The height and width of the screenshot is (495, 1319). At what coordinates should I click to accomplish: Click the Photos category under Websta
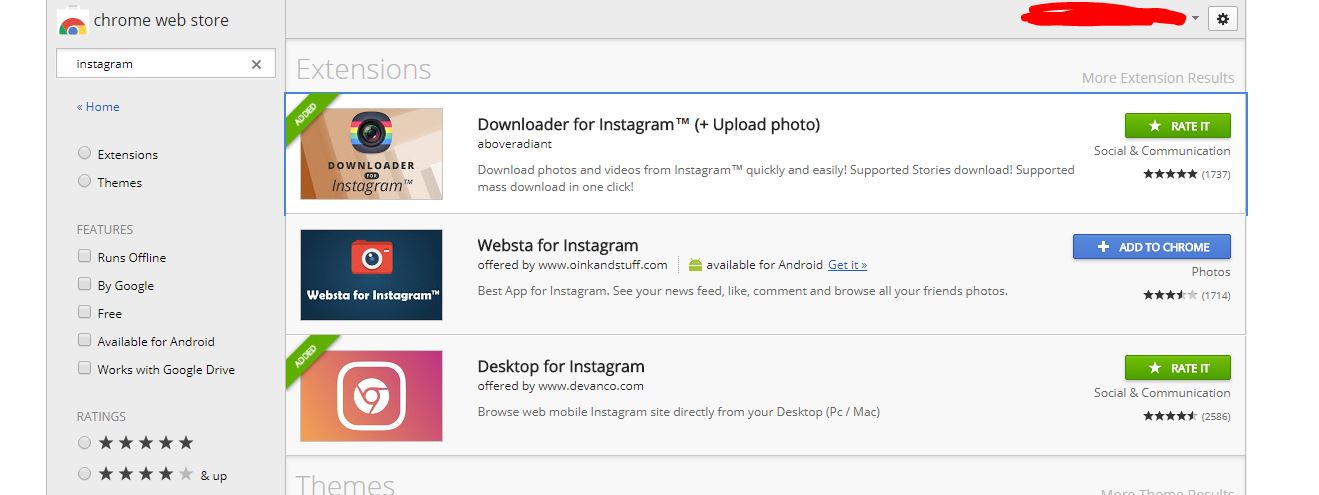pyautogui.click(x=1211, y=272)
